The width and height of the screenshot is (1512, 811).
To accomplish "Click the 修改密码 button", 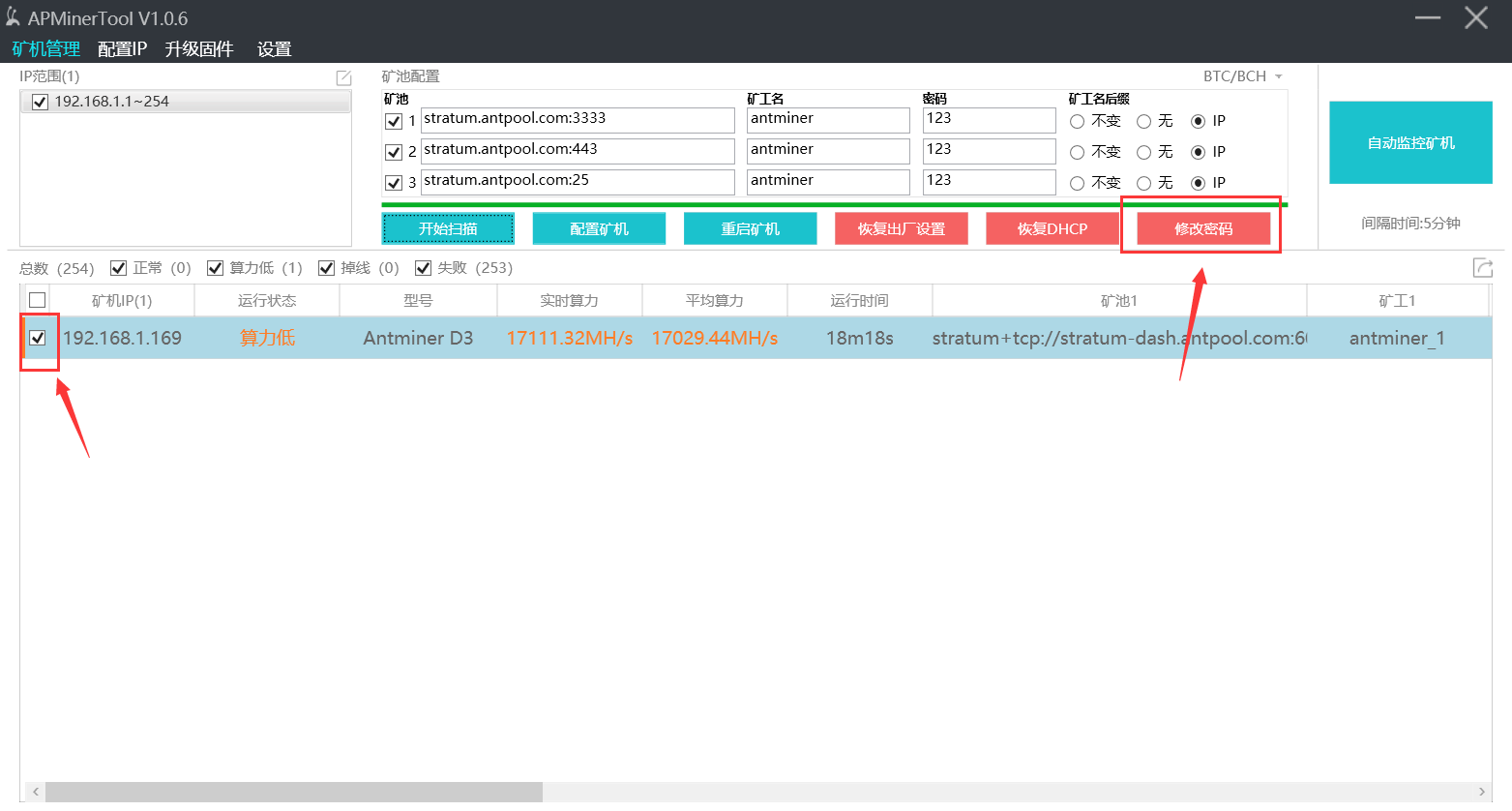I will (1203, 229).
